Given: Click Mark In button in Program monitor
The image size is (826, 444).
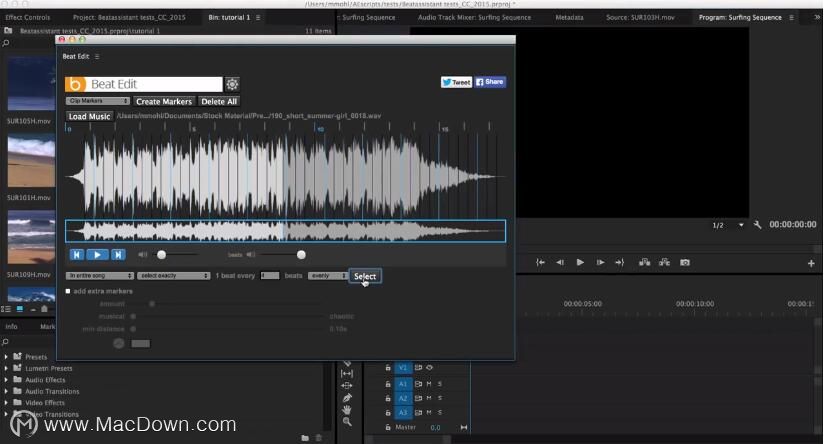Looking at the screenshot, I should click(540, 262).
